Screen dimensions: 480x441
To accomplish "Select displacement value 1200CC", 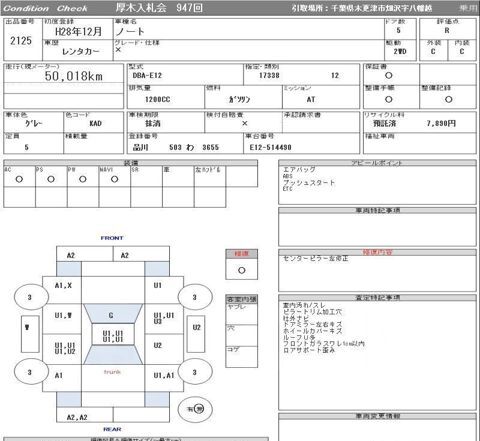I will pyautogui.click(x=158, y=100).
